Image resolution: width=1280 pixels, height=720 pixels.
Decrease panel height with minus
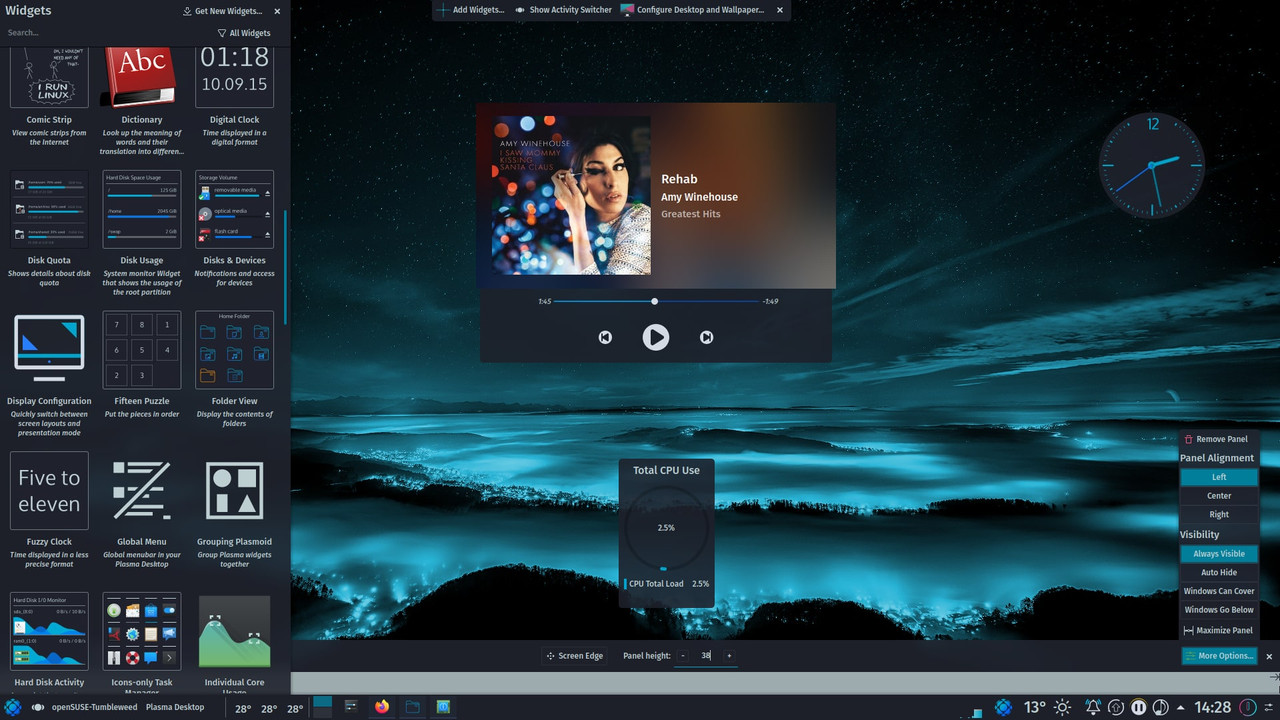click(x=683, y=656)
